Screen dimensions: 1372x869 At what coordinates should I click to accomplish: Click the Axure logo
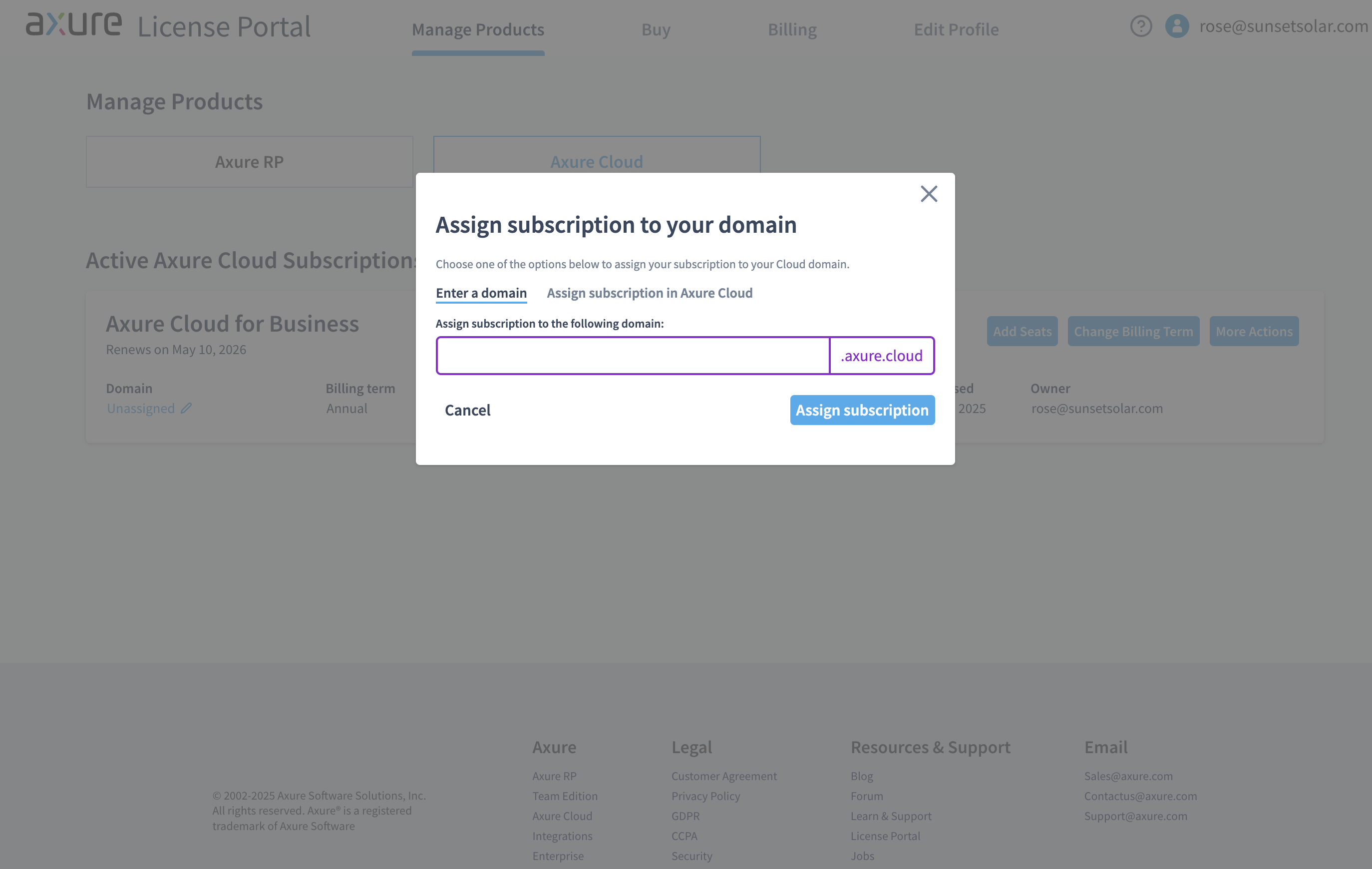click(74, 25)
